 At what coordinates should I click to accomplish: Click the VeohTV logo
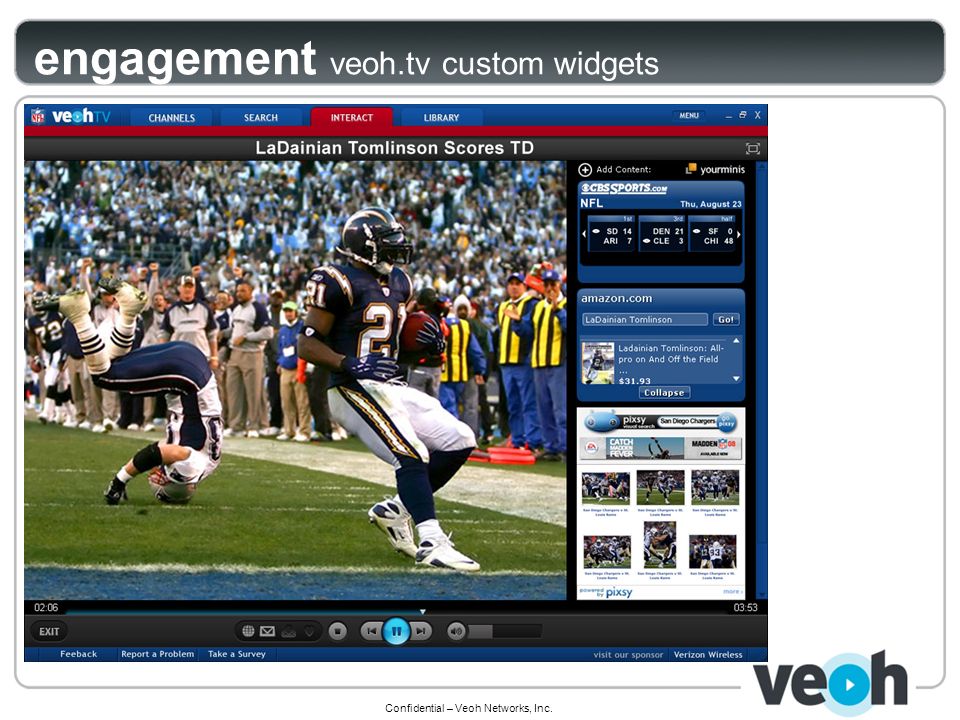click(81, 116)
